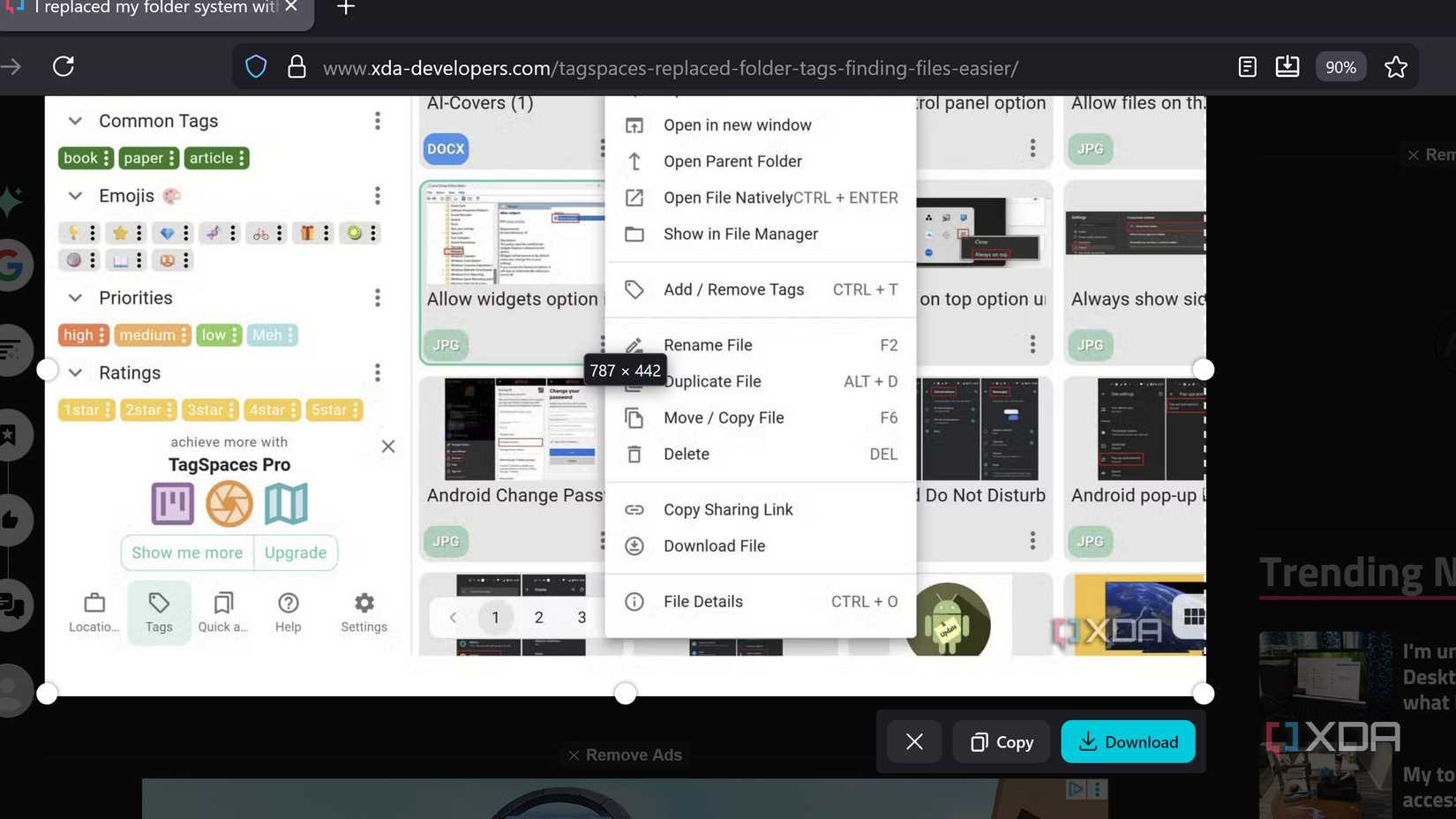This screenshot has height=819, width=1456.
Task: Collapse the Emojis section
Action: [76, 195]
